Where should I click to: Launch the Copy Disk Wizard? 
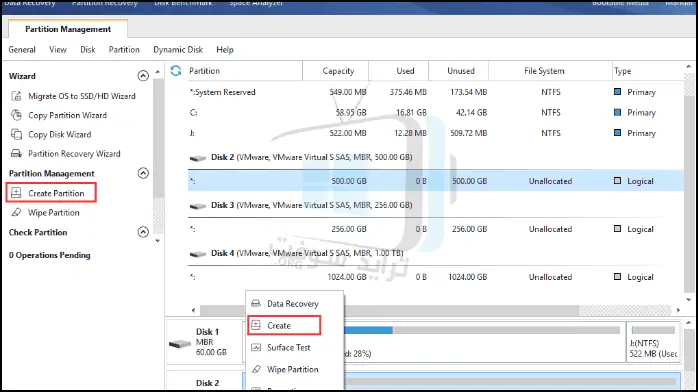click(x=60, y=134)
